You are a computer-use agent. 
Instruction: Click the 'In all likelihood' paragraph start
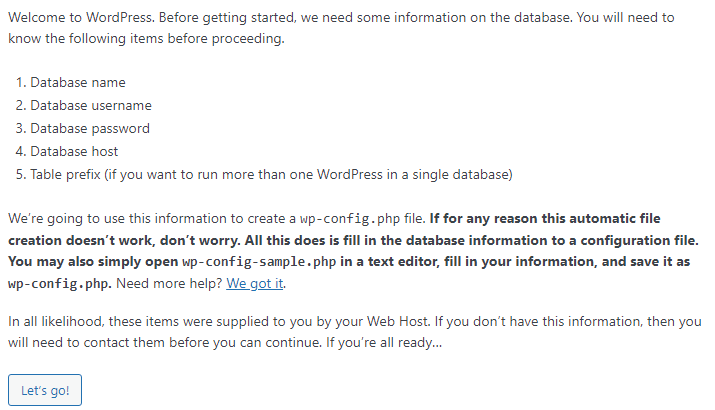55,322
